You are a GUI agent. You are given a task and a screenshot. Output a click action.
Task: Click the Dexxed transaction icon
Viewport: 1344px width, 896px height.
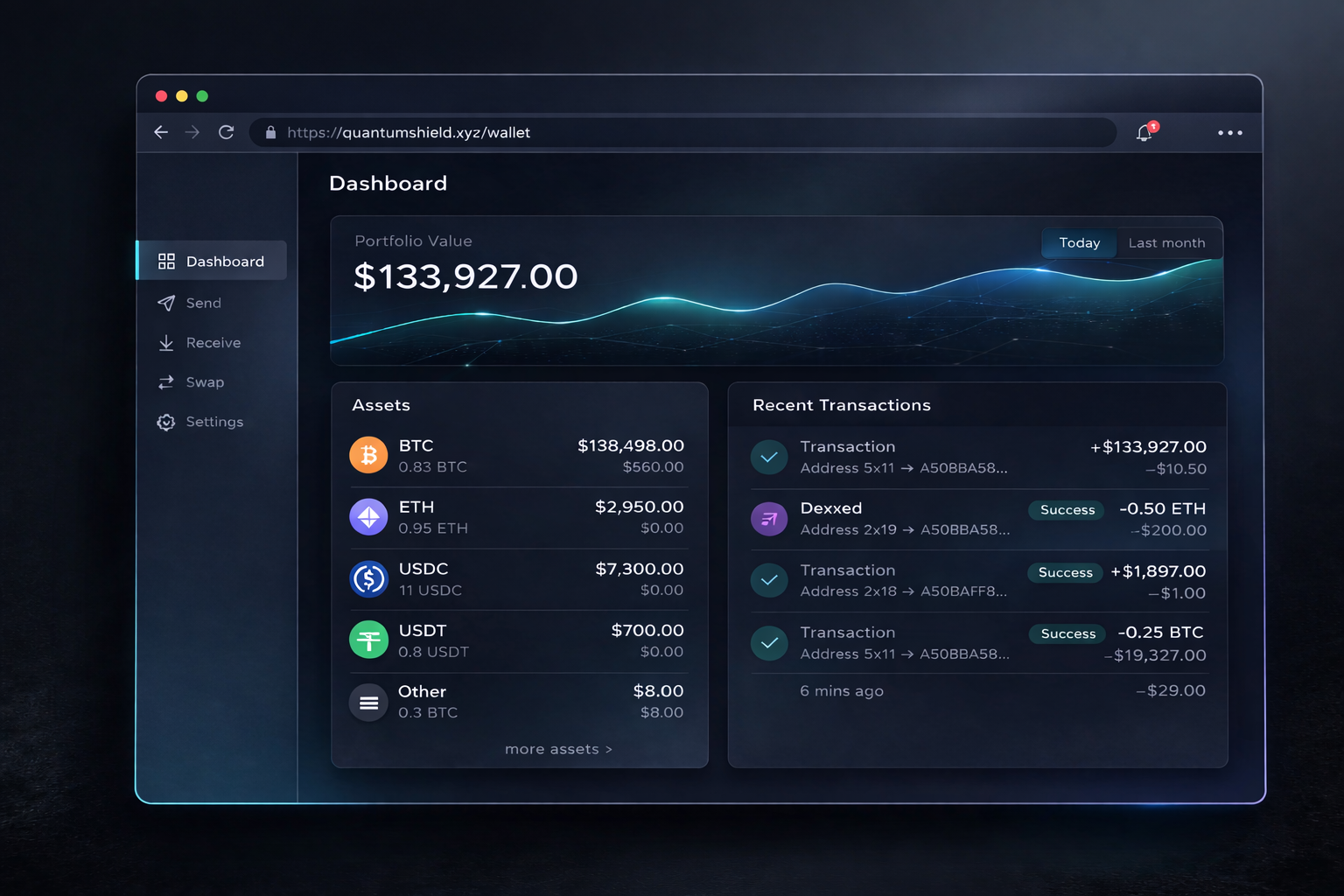[x=768, y=518]
